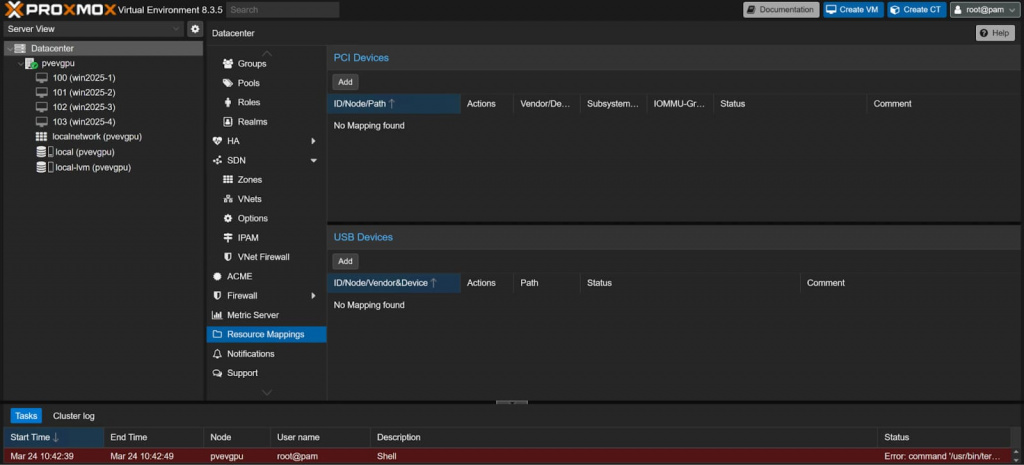Click monitor icon of VM 100 (win2025-1)
Image resolution: width=1024 pixels, height=465 pixels.
click(42, 78)
